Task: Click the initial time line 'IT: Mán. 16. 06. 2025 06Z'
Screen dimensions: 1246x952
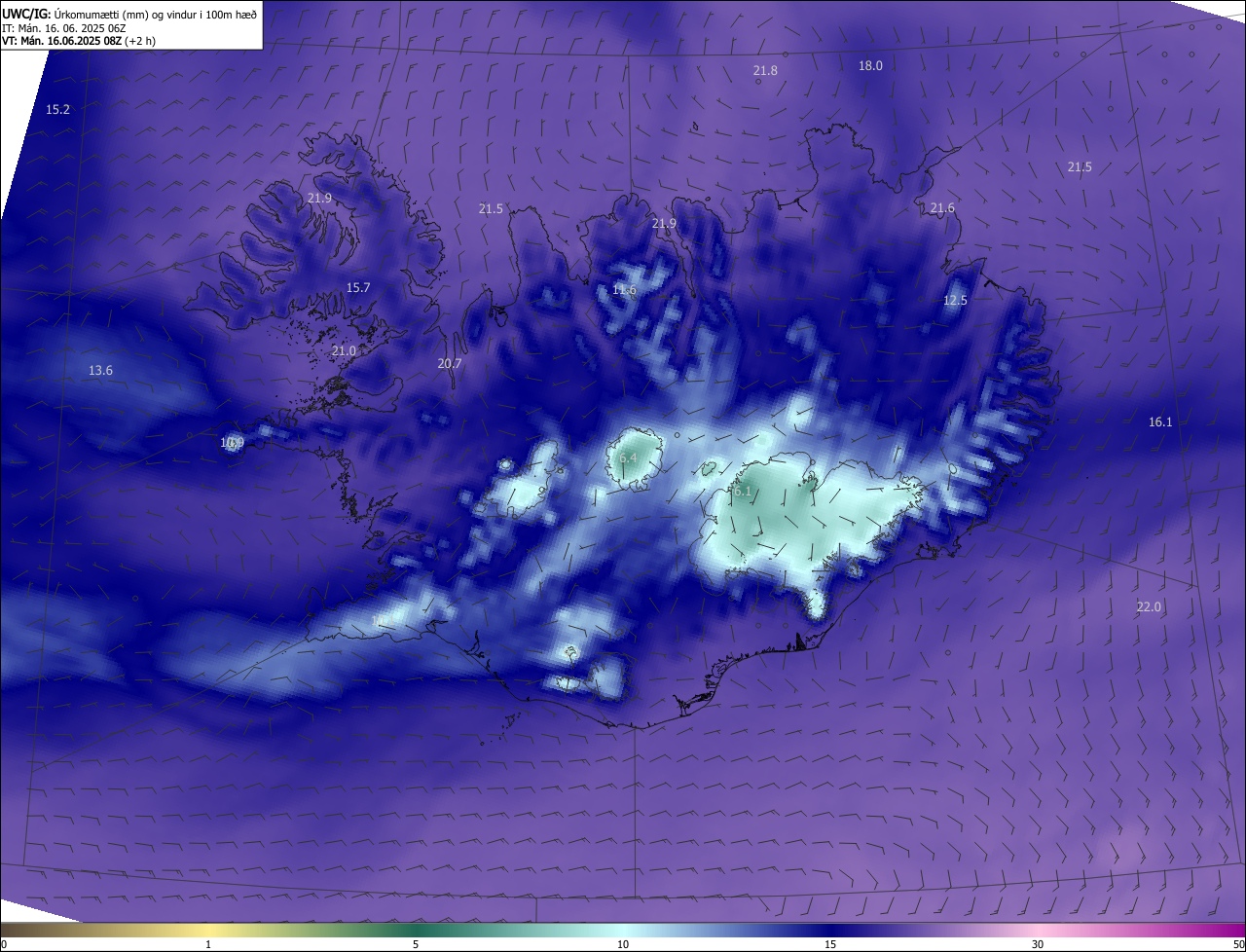Action: click(64, 28)
